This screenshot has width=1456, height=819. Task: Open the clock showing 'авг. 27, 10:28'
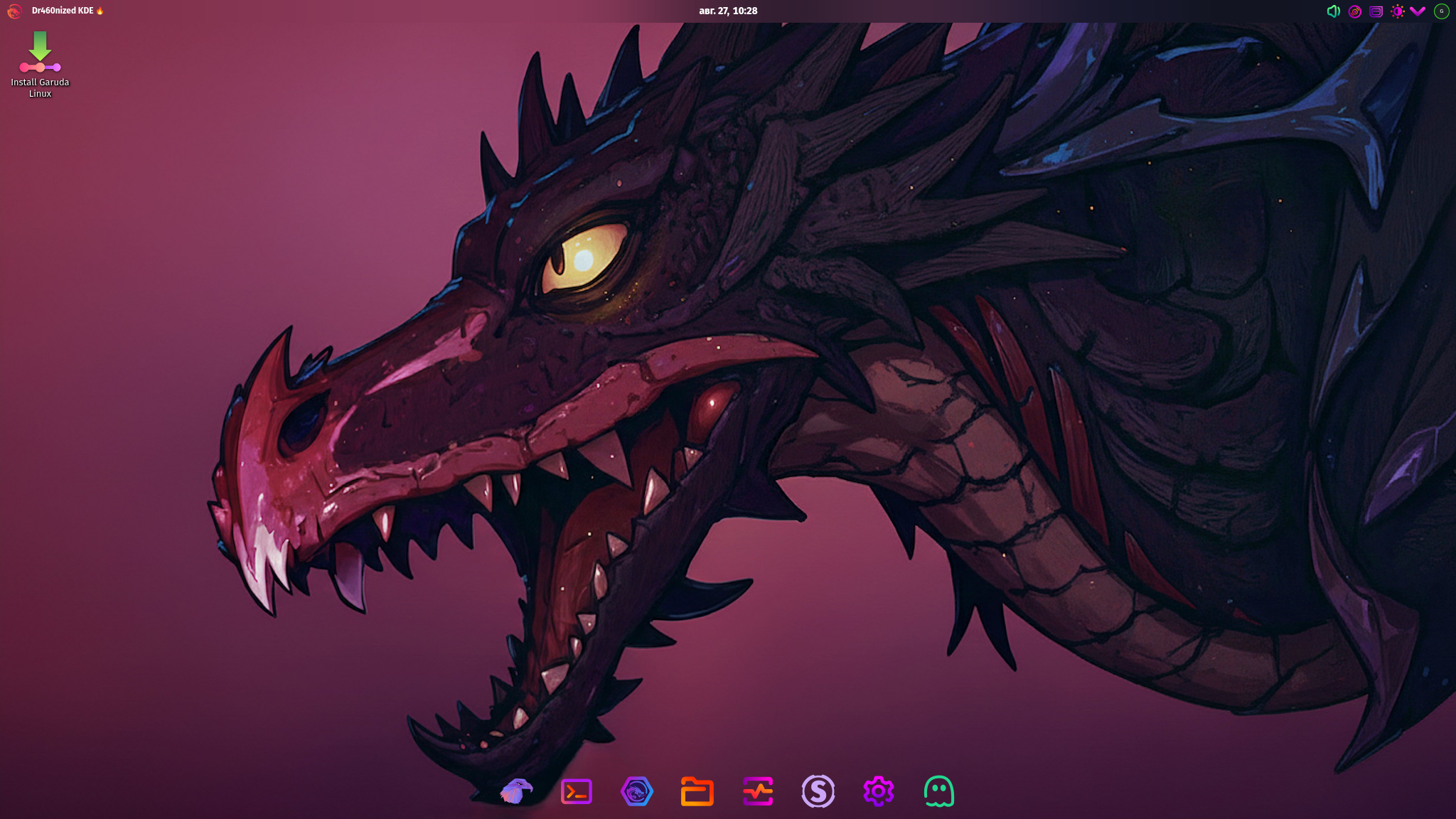(x=728, y=11)
